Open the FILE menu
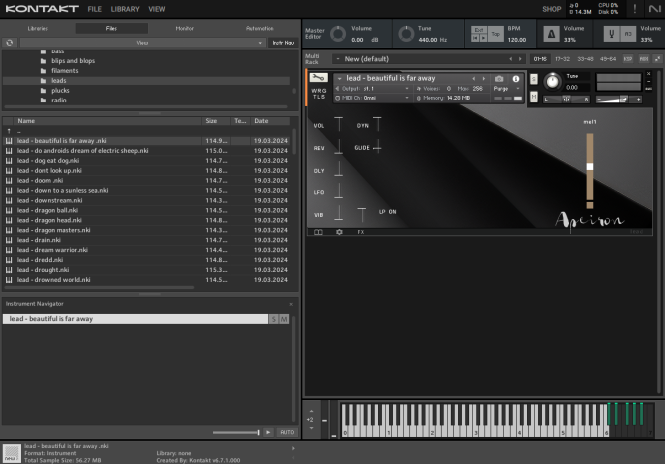This screenshot has height=464, width=665. (x=95, y=9)
